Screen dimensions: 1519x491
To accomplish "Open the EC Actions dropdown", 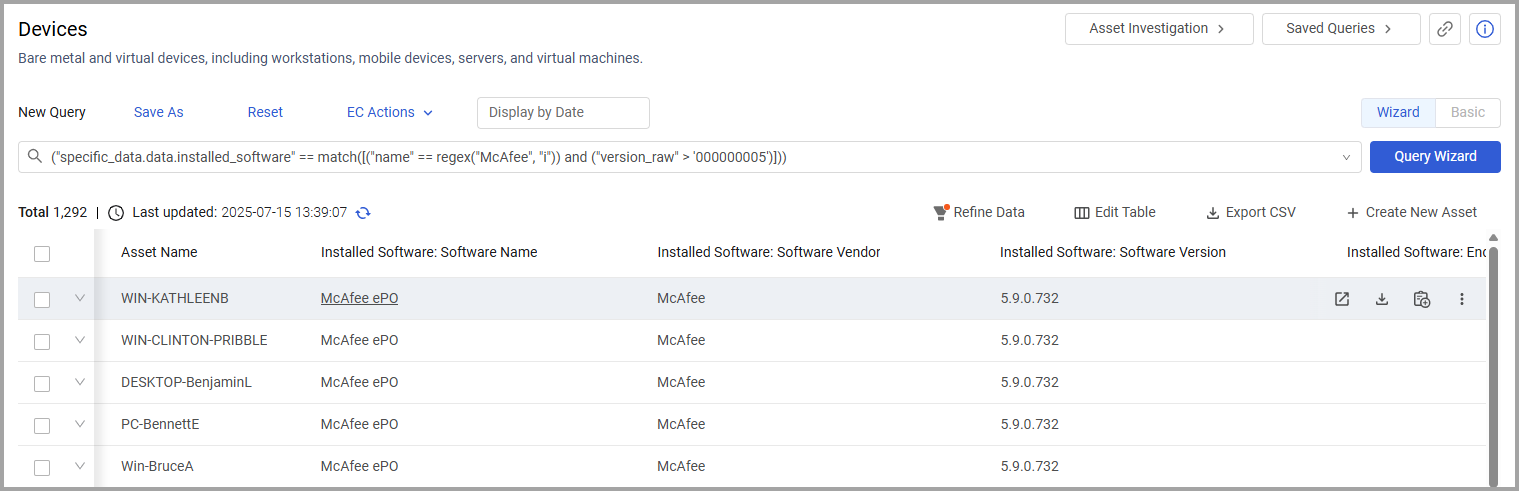I will click(x=390, y=112).
